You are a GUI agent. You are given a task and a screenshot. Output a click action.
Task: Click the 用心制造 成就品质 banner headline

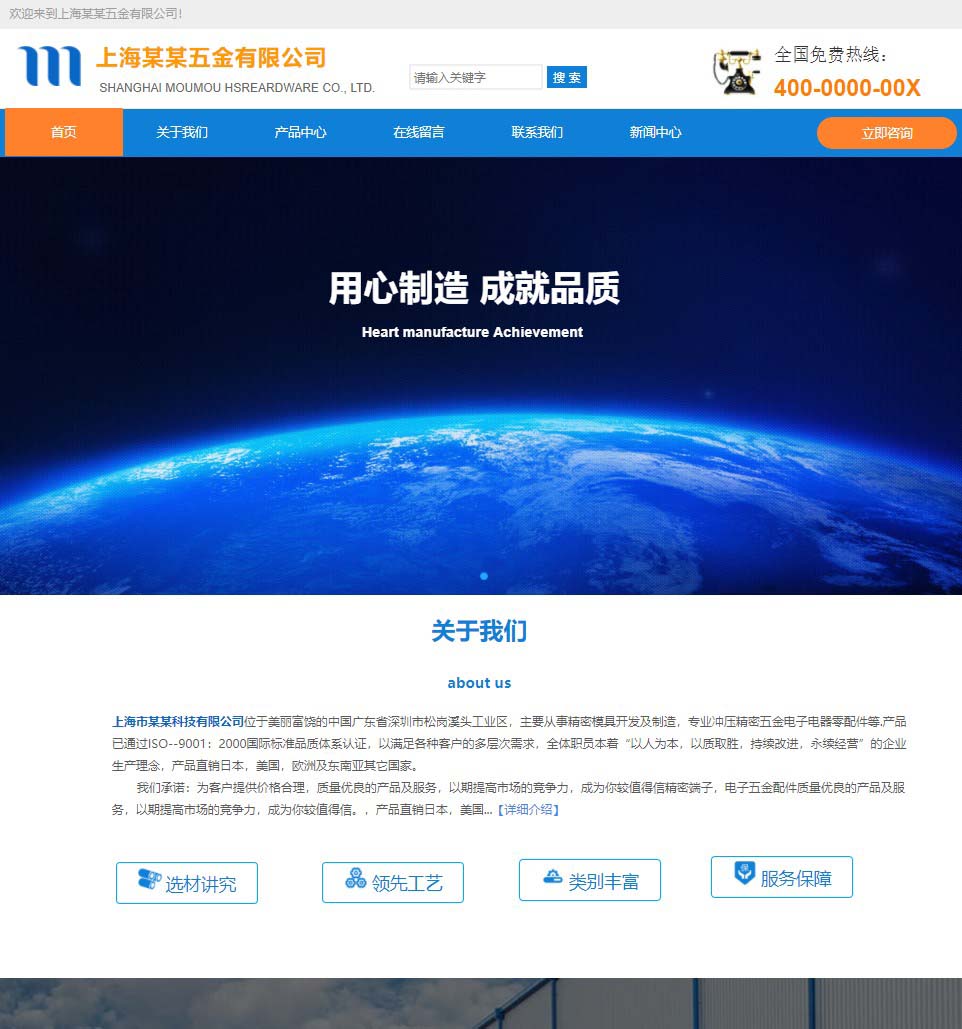coord(474,288)
